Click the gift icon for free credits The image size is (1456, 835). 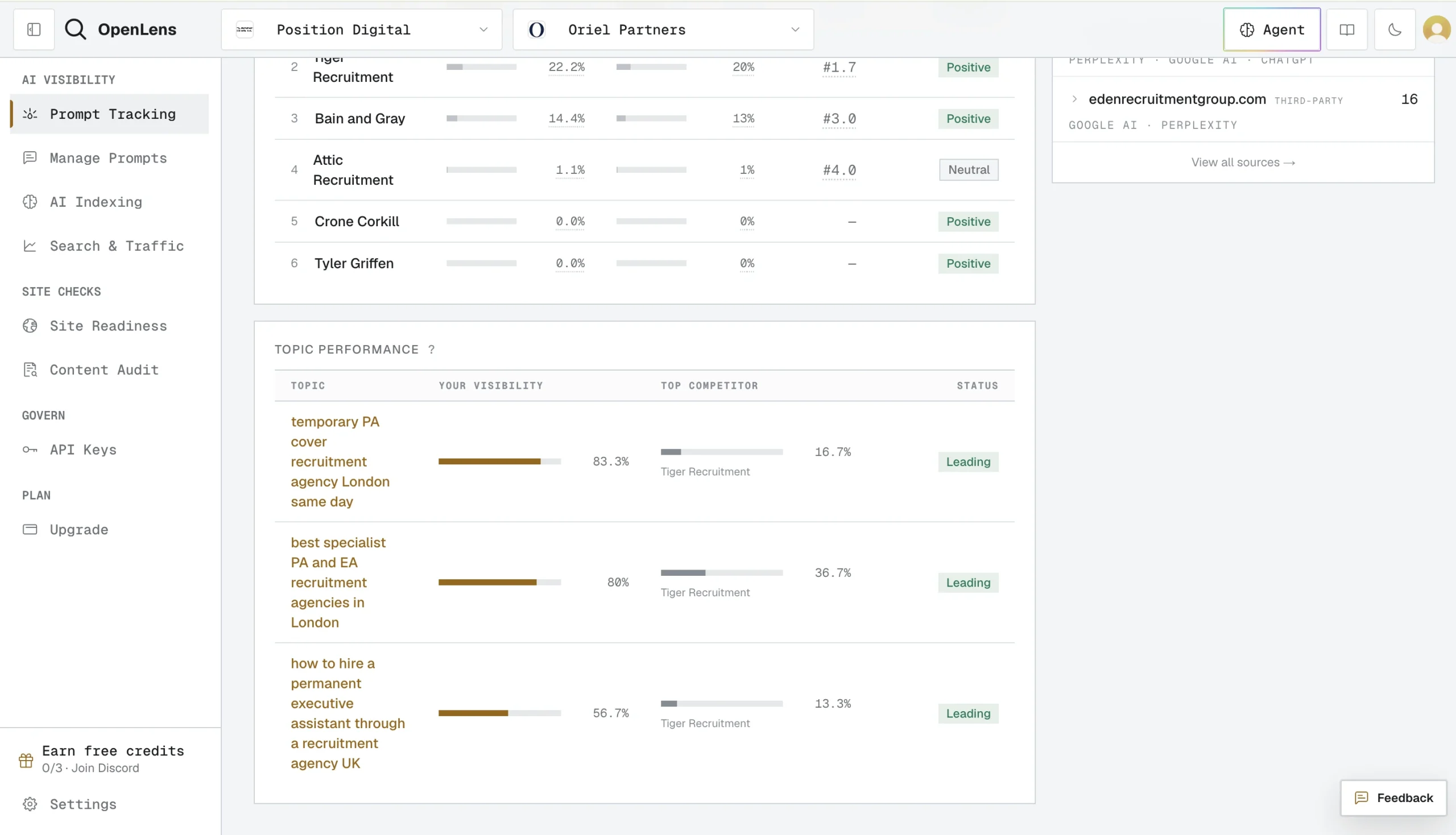(26, 760)
